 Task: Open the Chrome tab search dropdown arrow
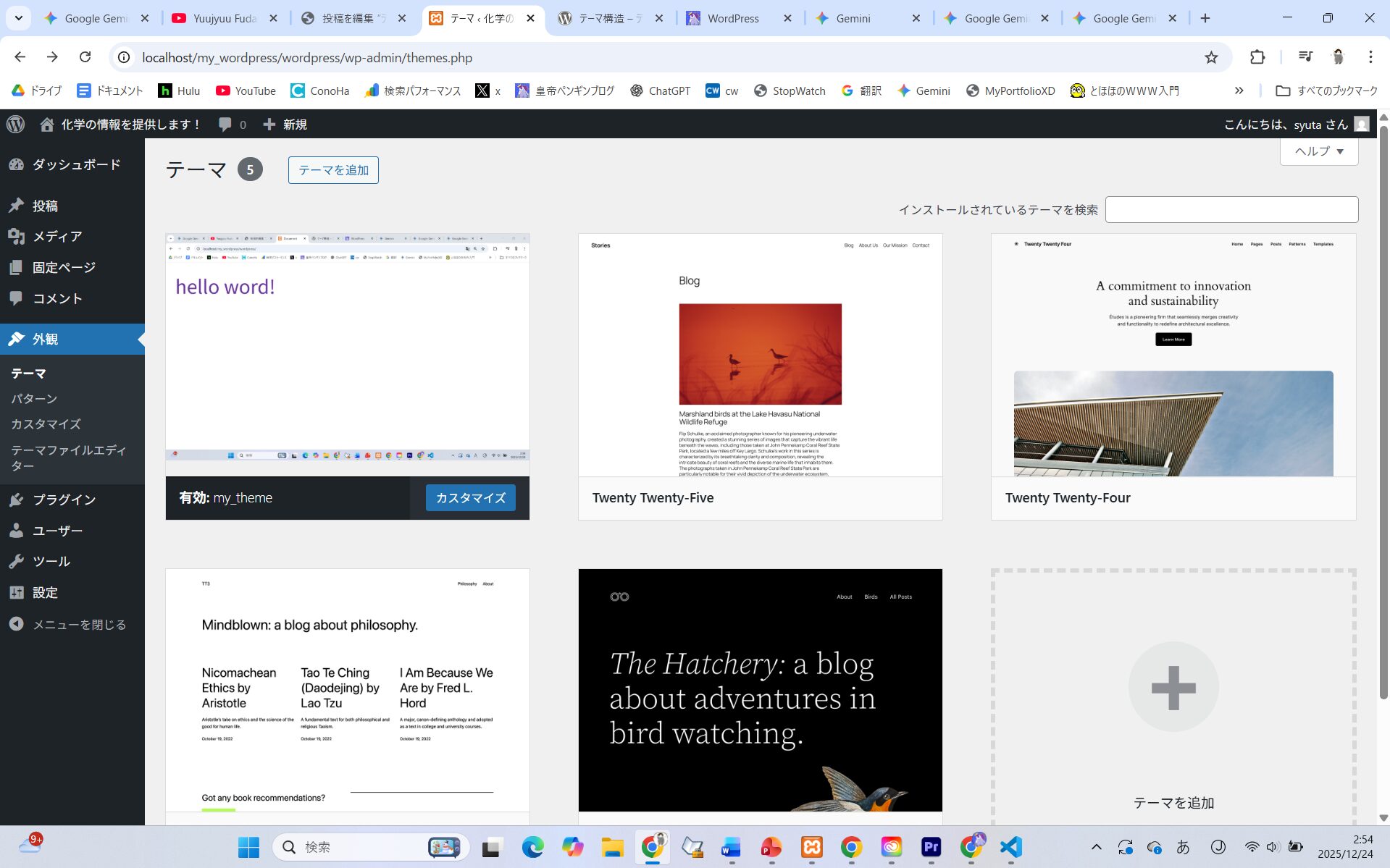(x=18, y=18)
